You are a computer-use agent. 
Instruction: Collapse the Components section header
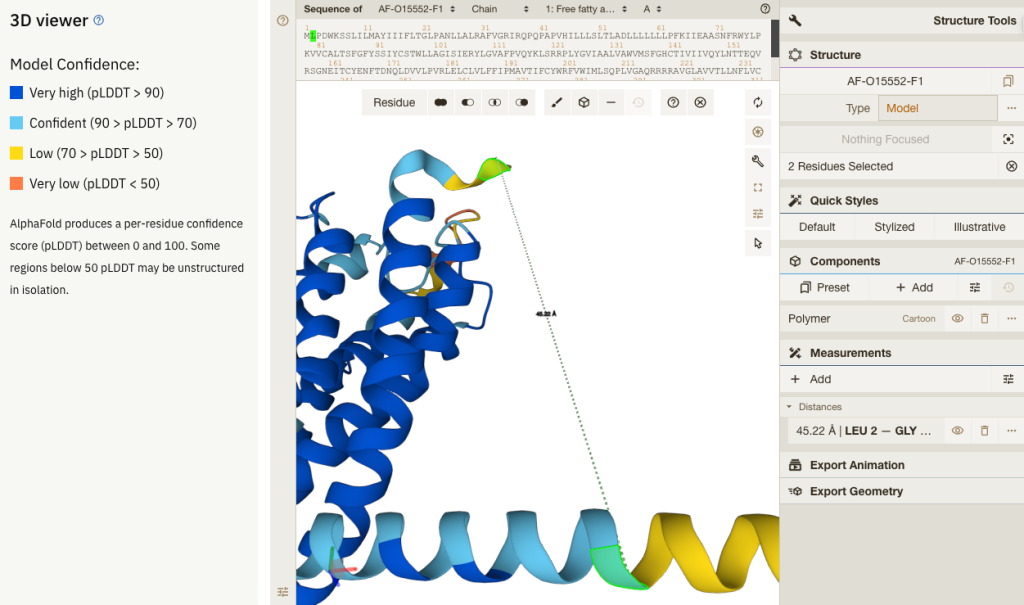[x=902, y=261]
